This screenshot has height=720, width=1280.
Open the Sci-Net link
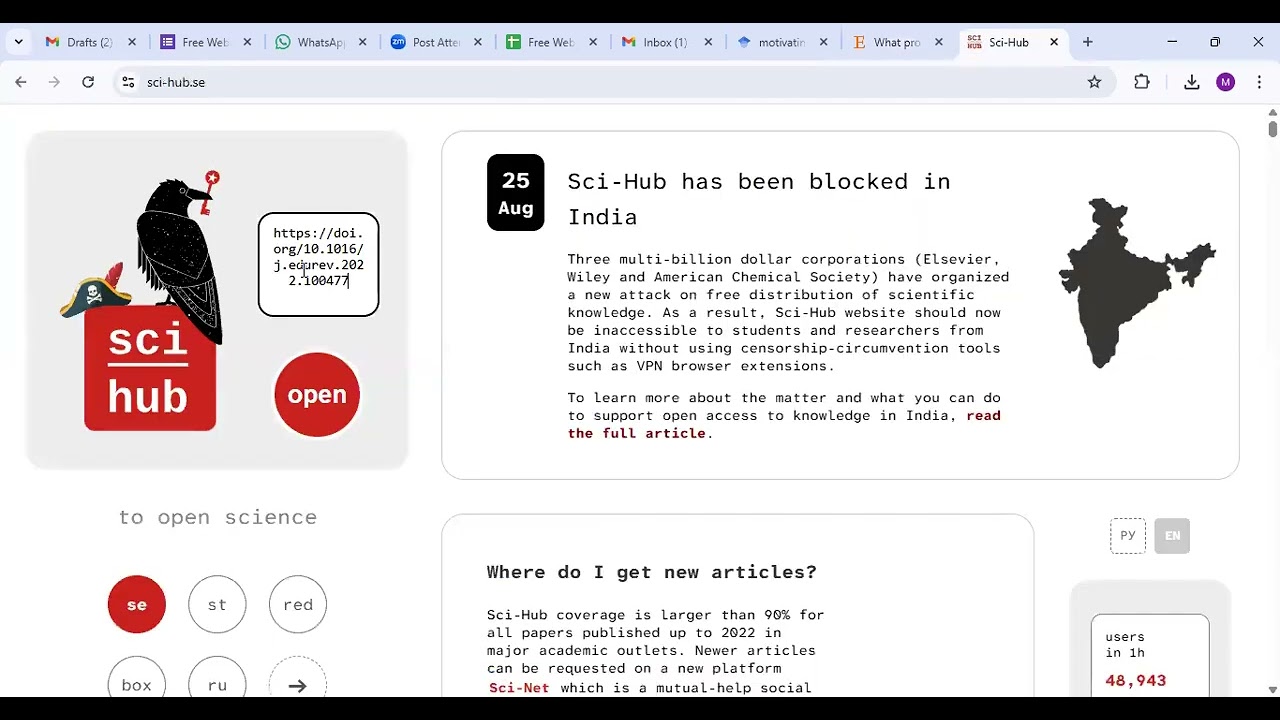[x=519, y=688]
